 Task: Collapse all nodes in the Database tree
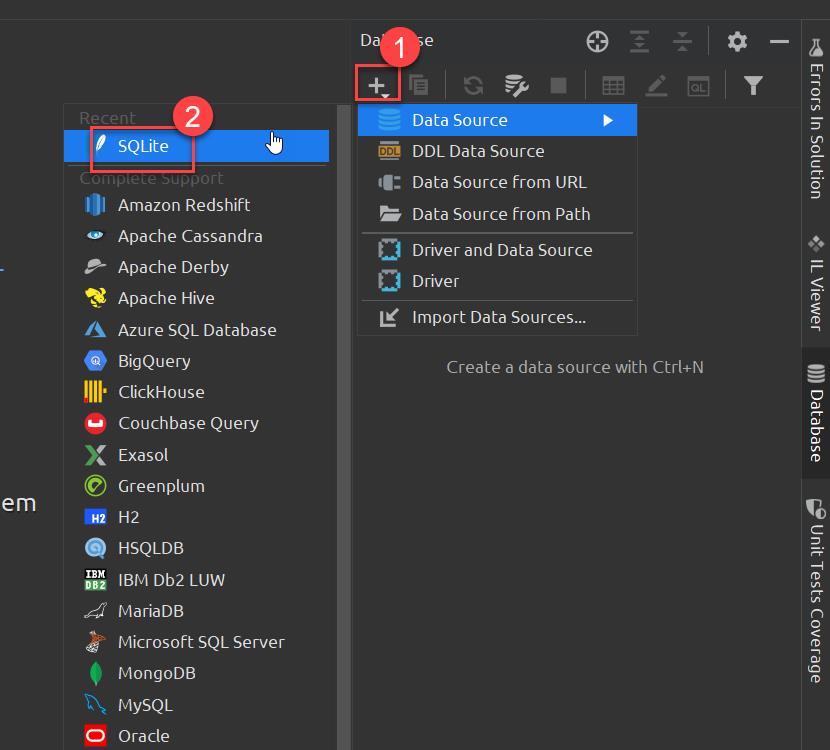(x=682, y=41)
